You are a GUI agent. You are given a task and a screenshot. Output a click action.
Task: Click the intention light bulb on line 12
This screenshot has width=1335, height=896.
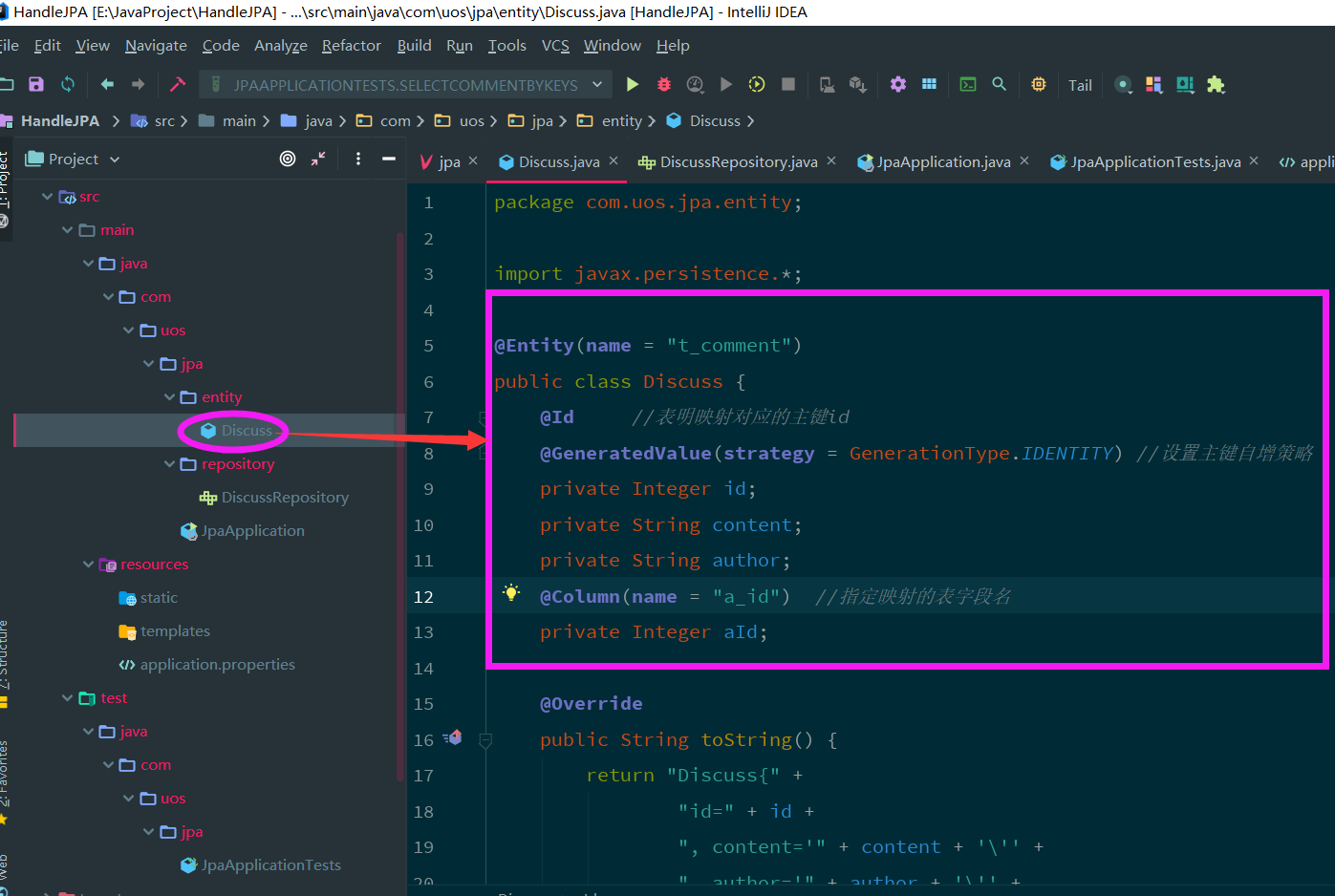[x=511, y=593]
